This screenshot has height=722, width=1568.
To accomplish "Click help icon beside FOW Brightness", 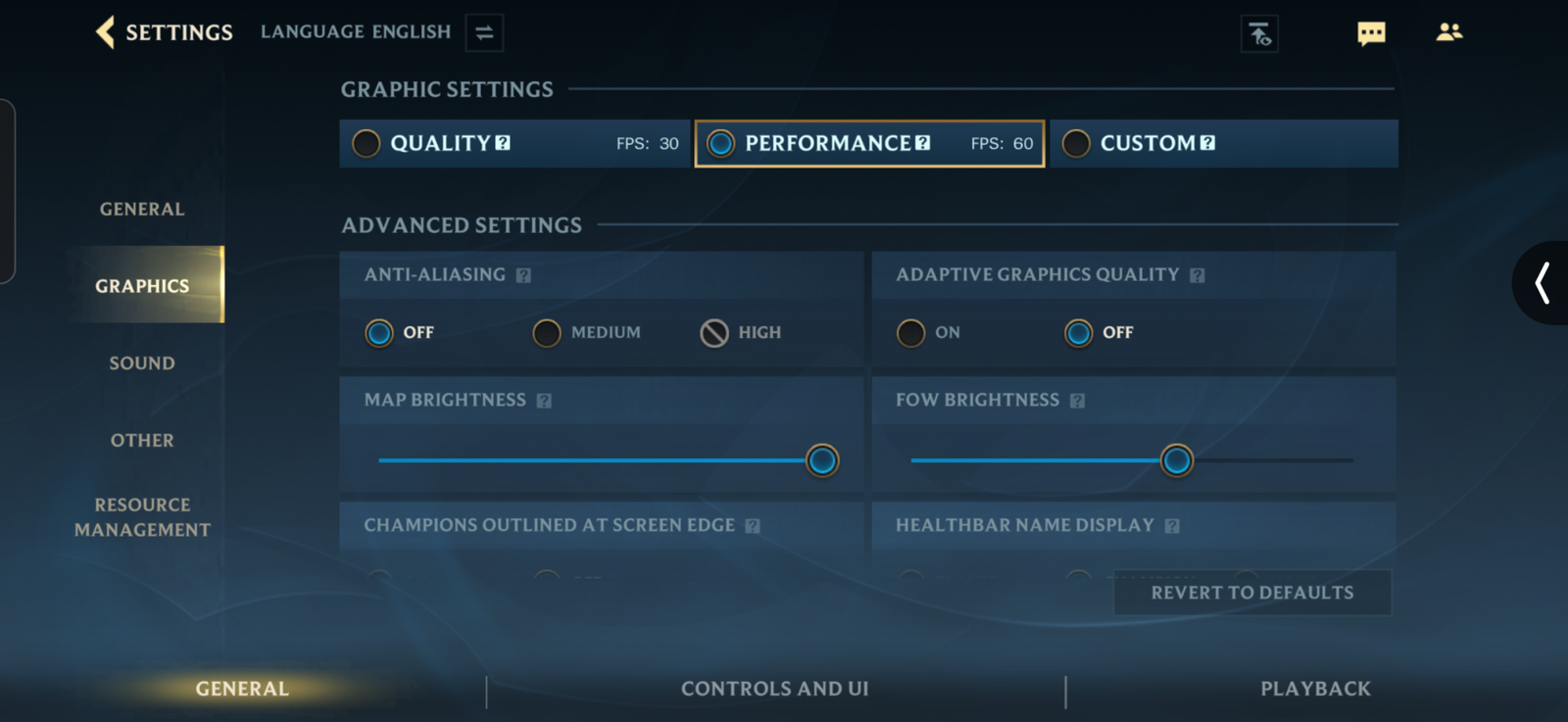I will point(1077,401).
